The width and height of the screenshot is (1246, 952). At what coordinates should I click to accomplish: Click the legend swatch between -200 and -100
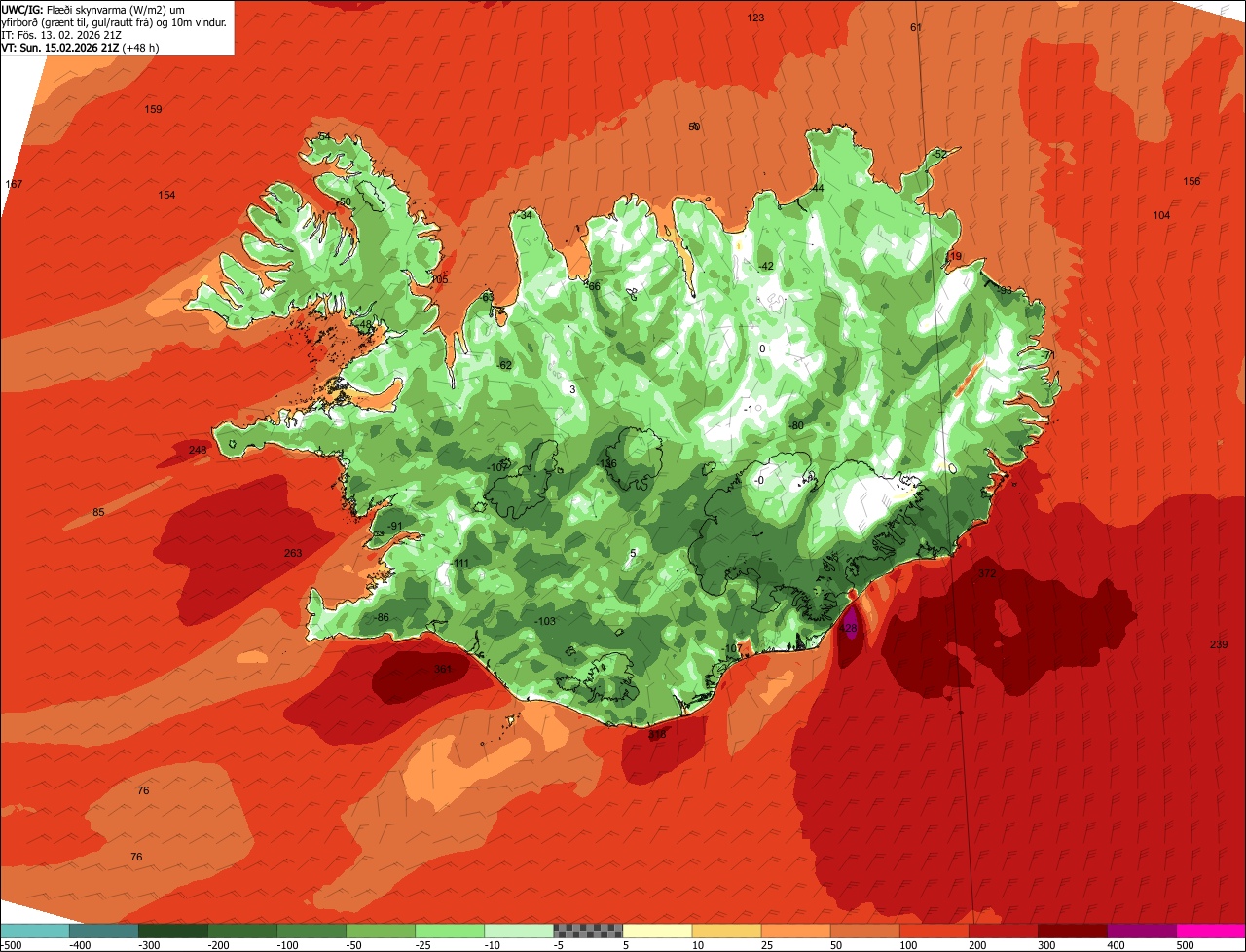click(241, 931)
